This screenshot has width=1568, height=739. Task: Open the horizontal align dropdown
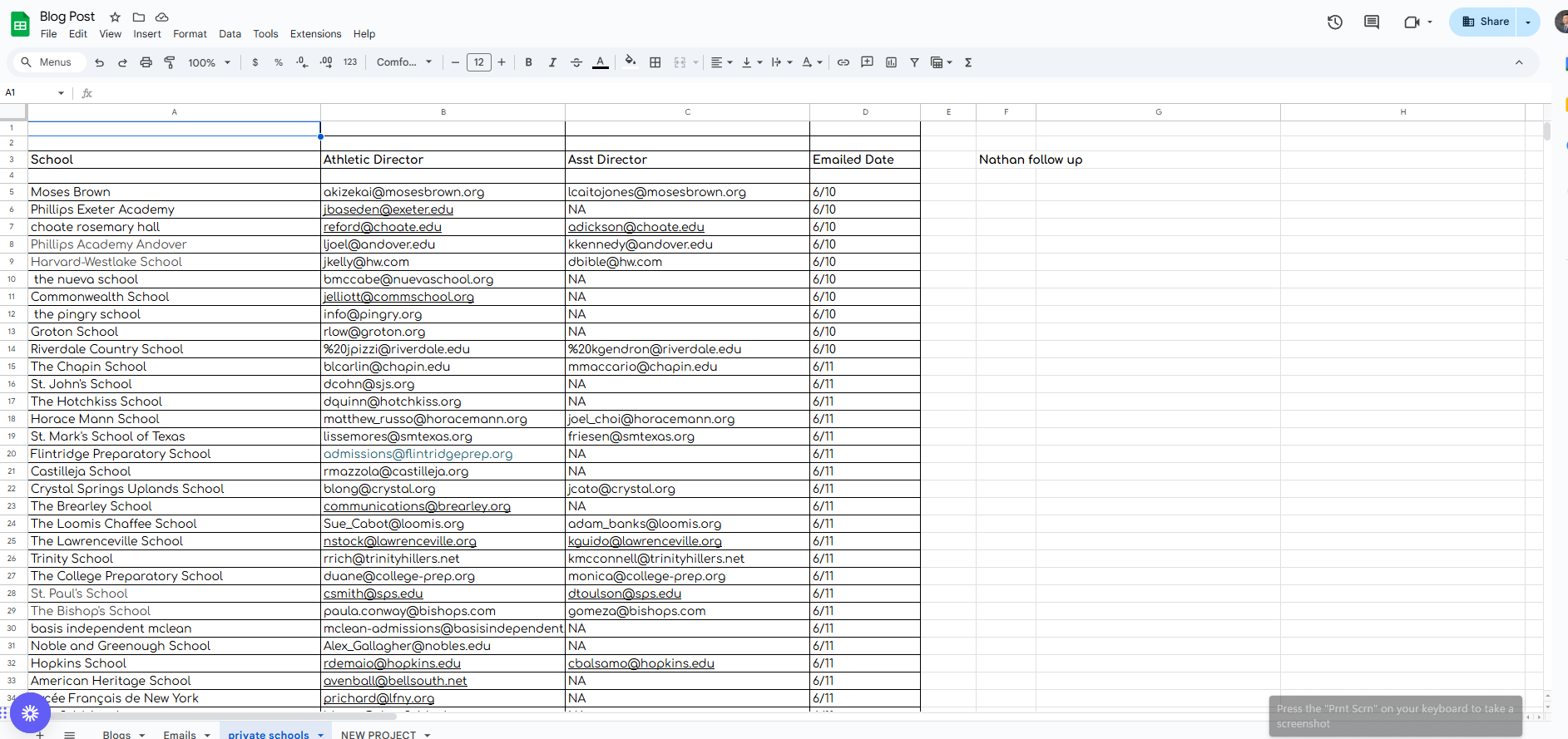[721, 62]
